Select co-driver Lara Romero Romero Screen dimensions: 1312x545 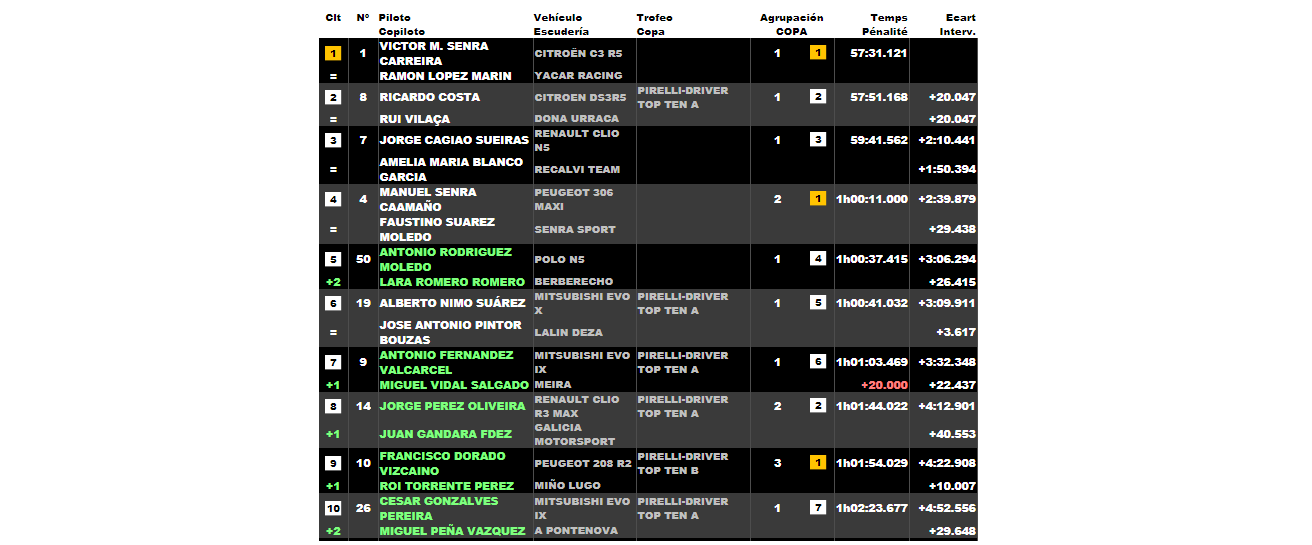(451, 282)
